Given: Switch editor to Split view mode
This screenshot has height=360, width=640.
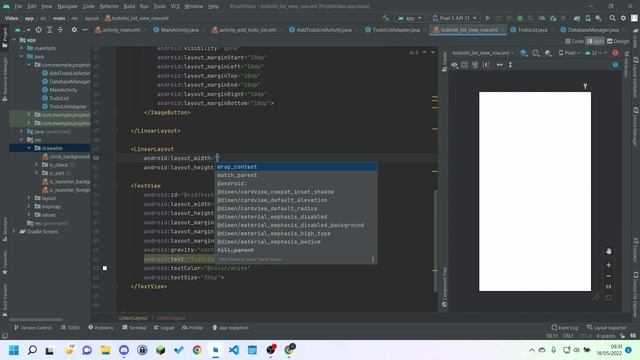Looking at the screenshot, I should (595, 41).
